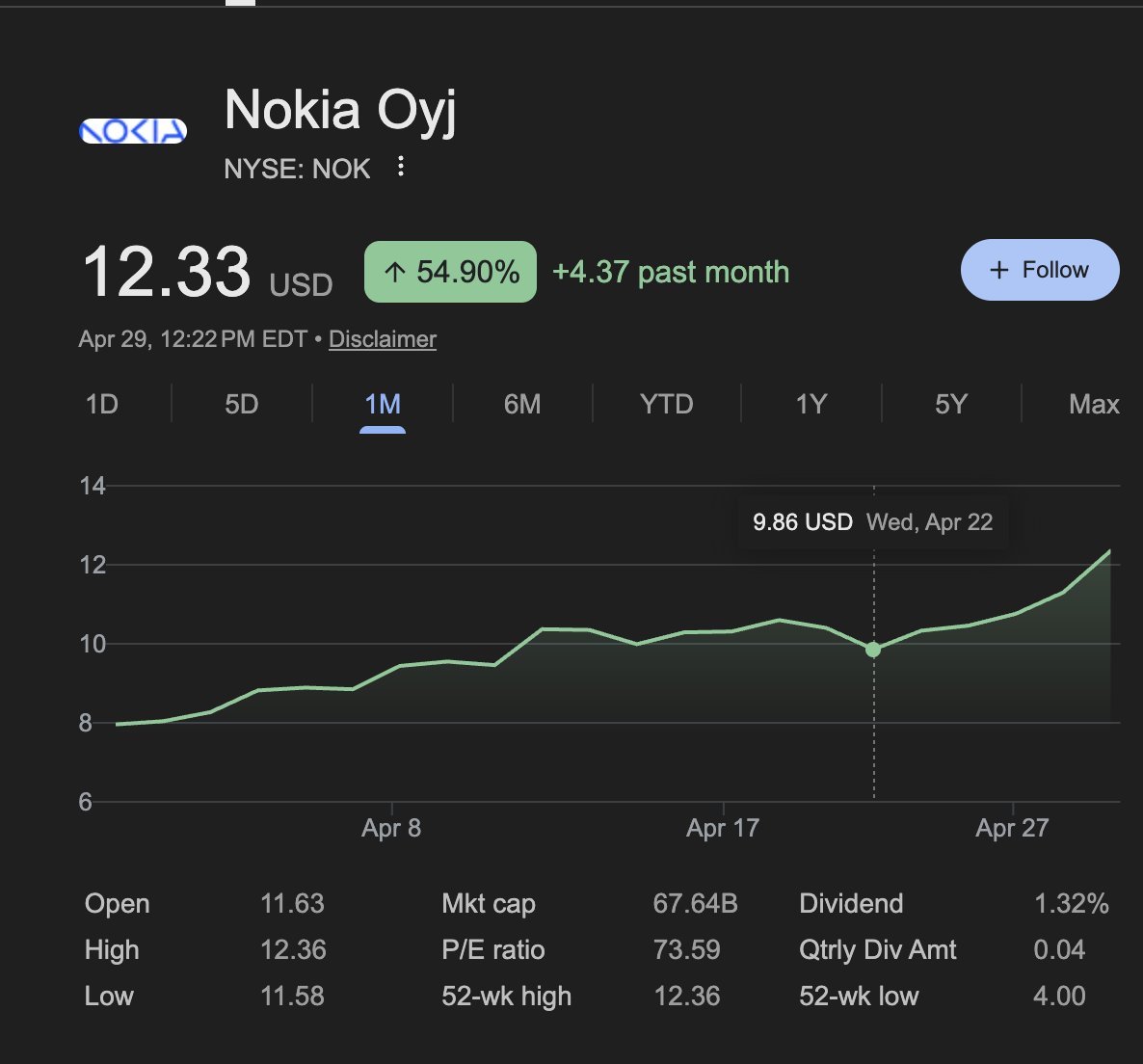Click the P/E ratio value 73.59
Screen dimensions: 1143x1064
pyautogui.click(x=687, y=950)
